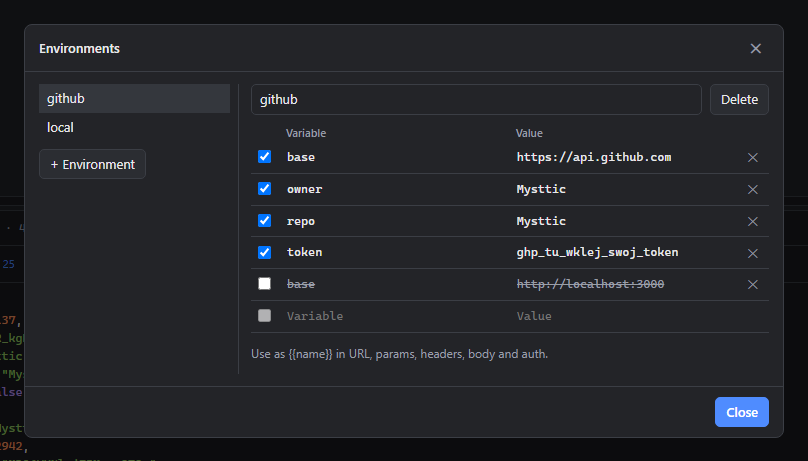Click the Value column header
Viewport: 808px width, 461px height.
point(529,133)
